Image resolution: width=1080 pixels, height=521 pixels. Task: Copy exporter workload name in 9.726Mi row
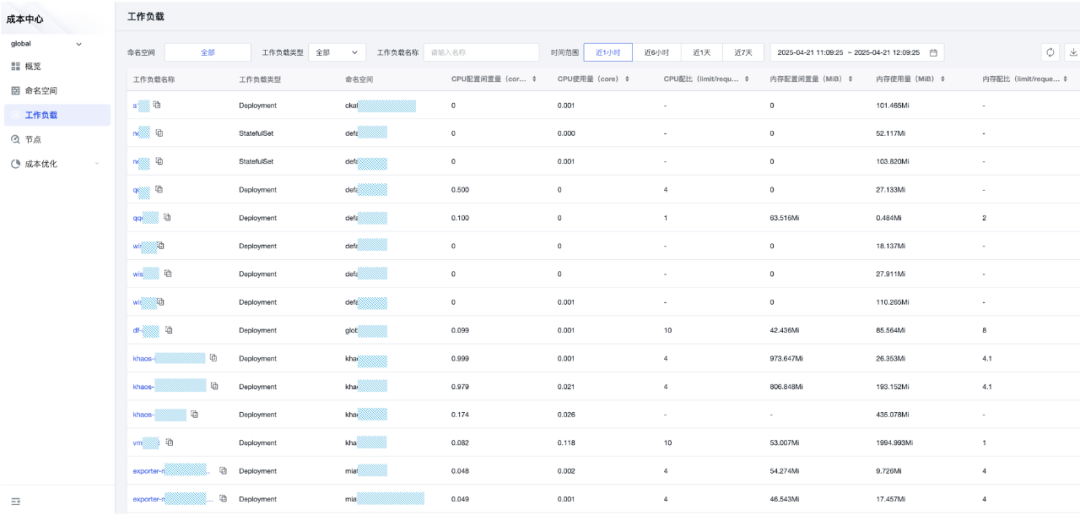pyautogui.click(x=222, y=471)
